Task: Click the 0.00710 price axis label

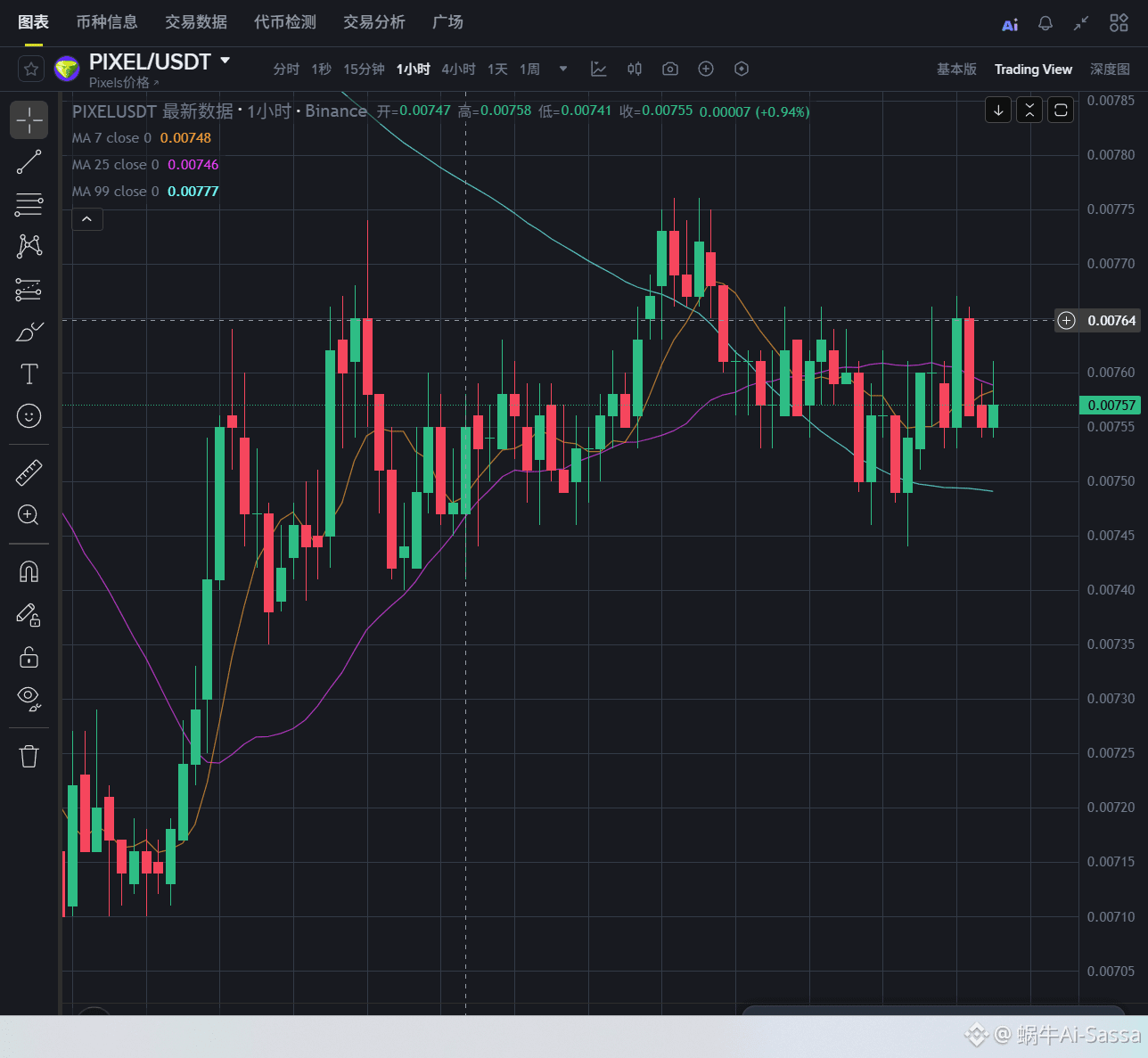Action: click(1111, 917)
